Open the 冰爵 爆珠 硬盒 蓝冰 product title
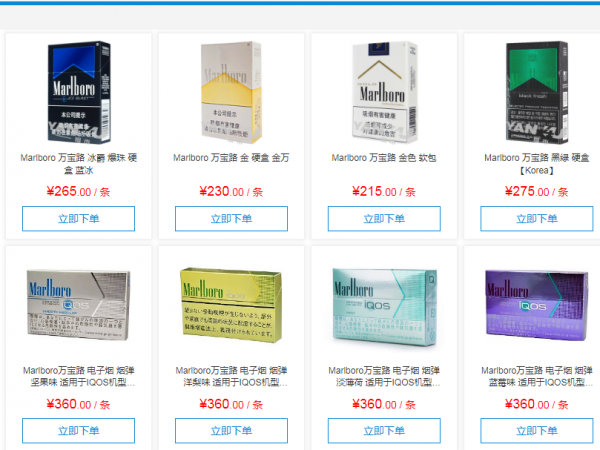 [x=78, y=164]
